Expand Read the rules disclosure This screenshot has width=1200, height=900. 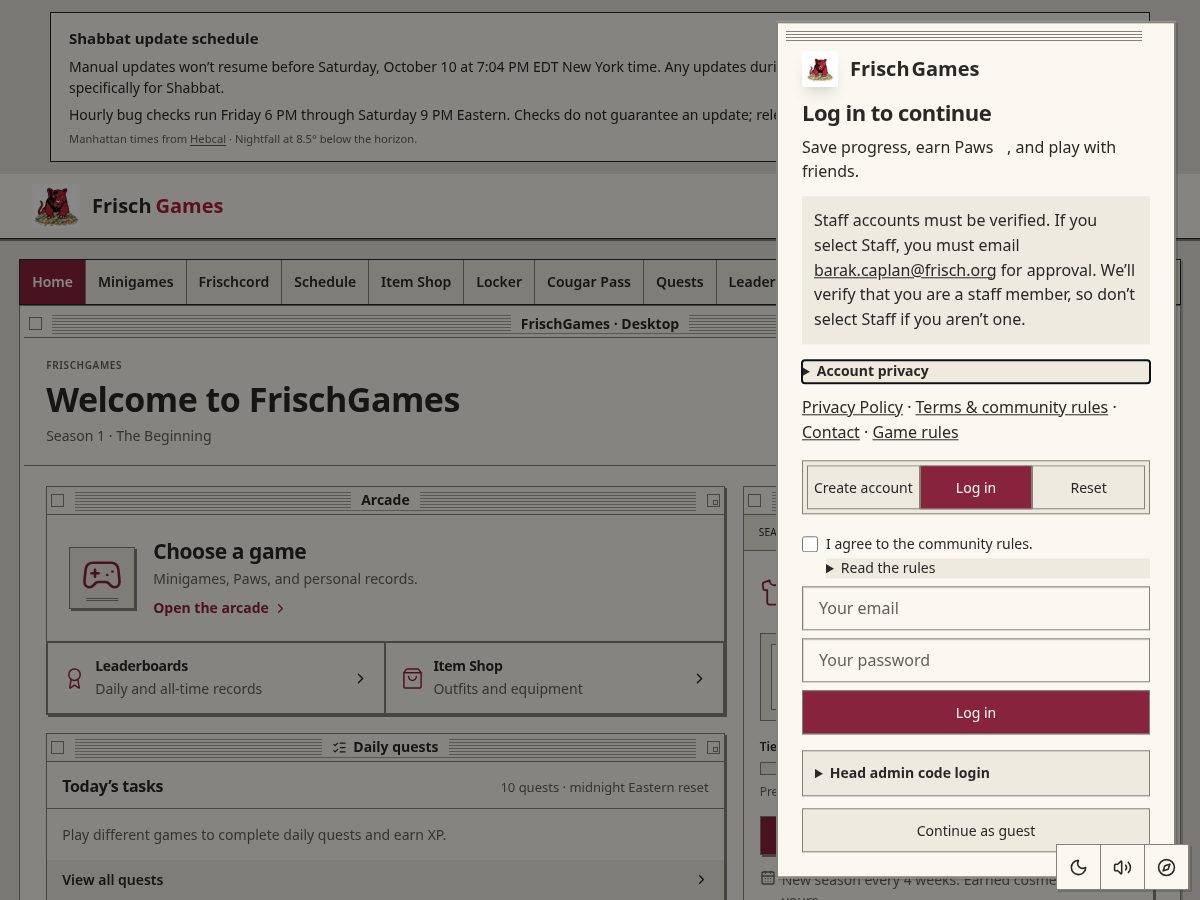[x=988, y=568]
